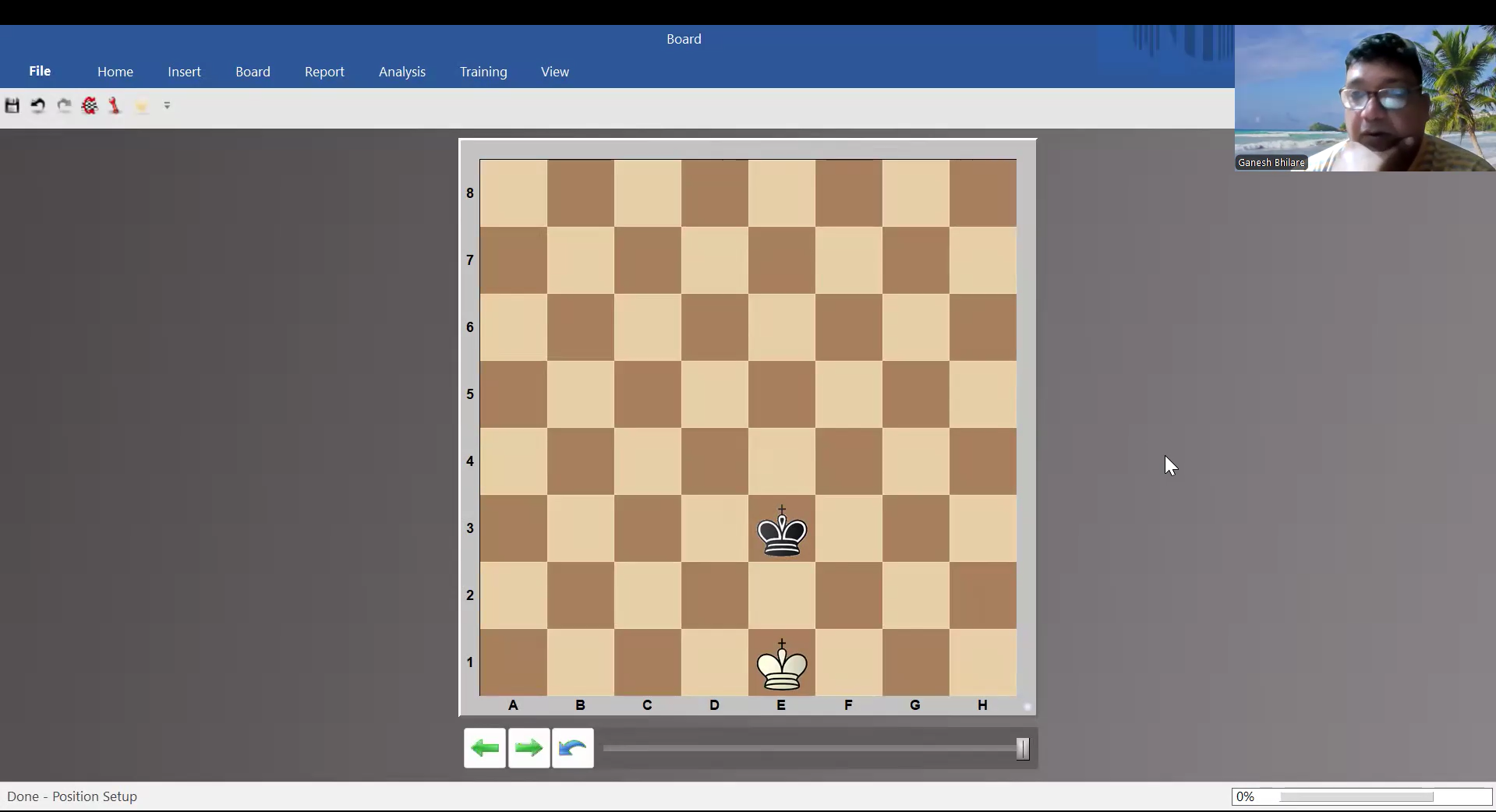This screenshot has width=1496, height=812.
Task: Open the Training ribbon tab
Action: pyautogui.click(x=483, y=72)
